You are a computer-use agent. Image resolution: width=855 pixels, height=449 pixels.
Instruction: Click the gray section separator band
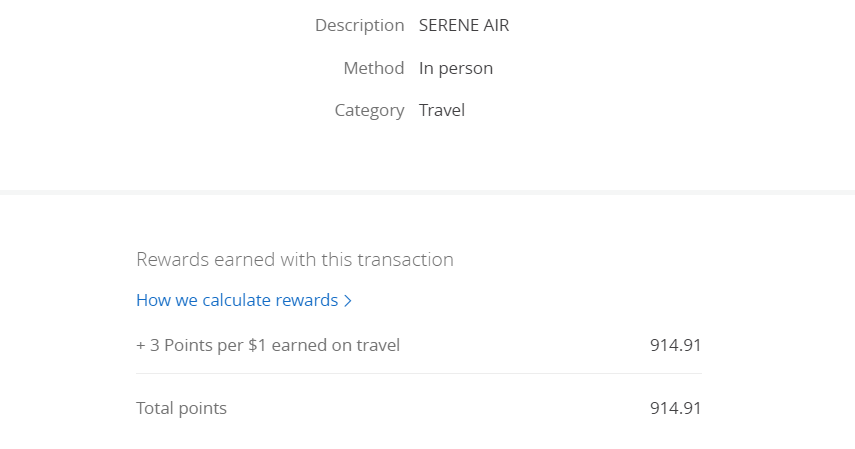(427, 191)
